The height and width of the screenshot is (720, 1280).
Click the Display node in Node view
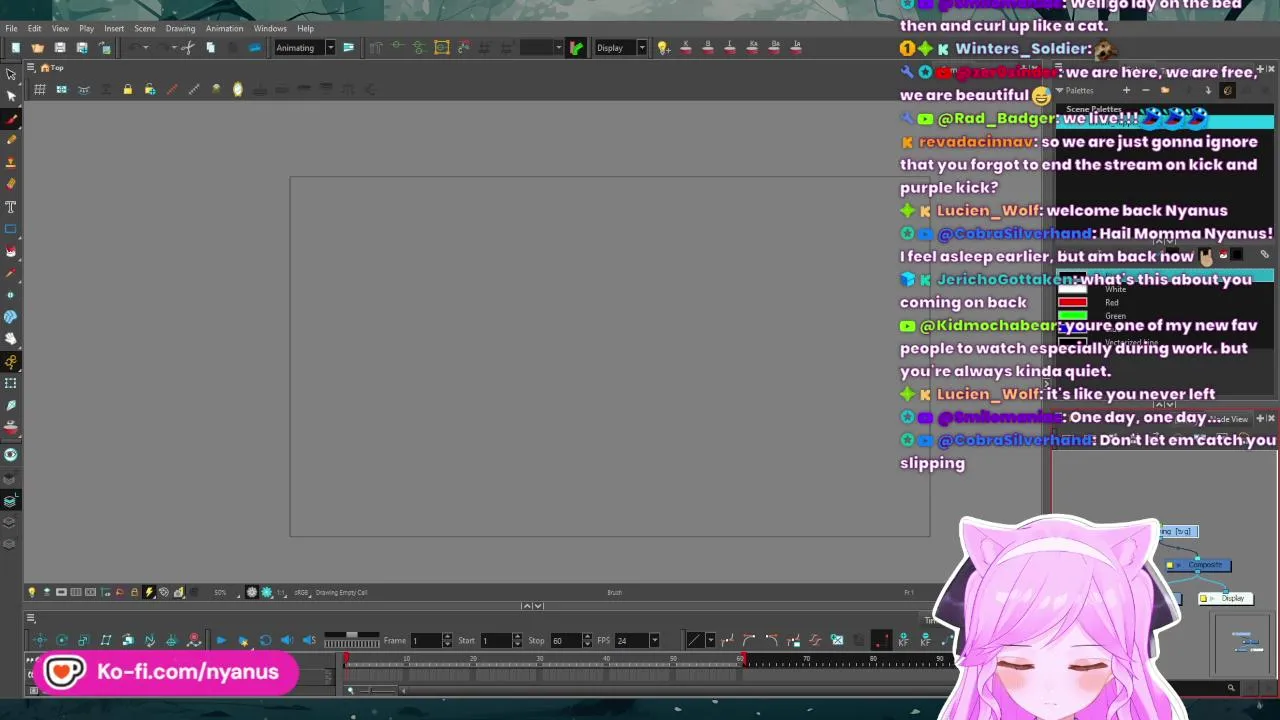tap(1226, 598)
